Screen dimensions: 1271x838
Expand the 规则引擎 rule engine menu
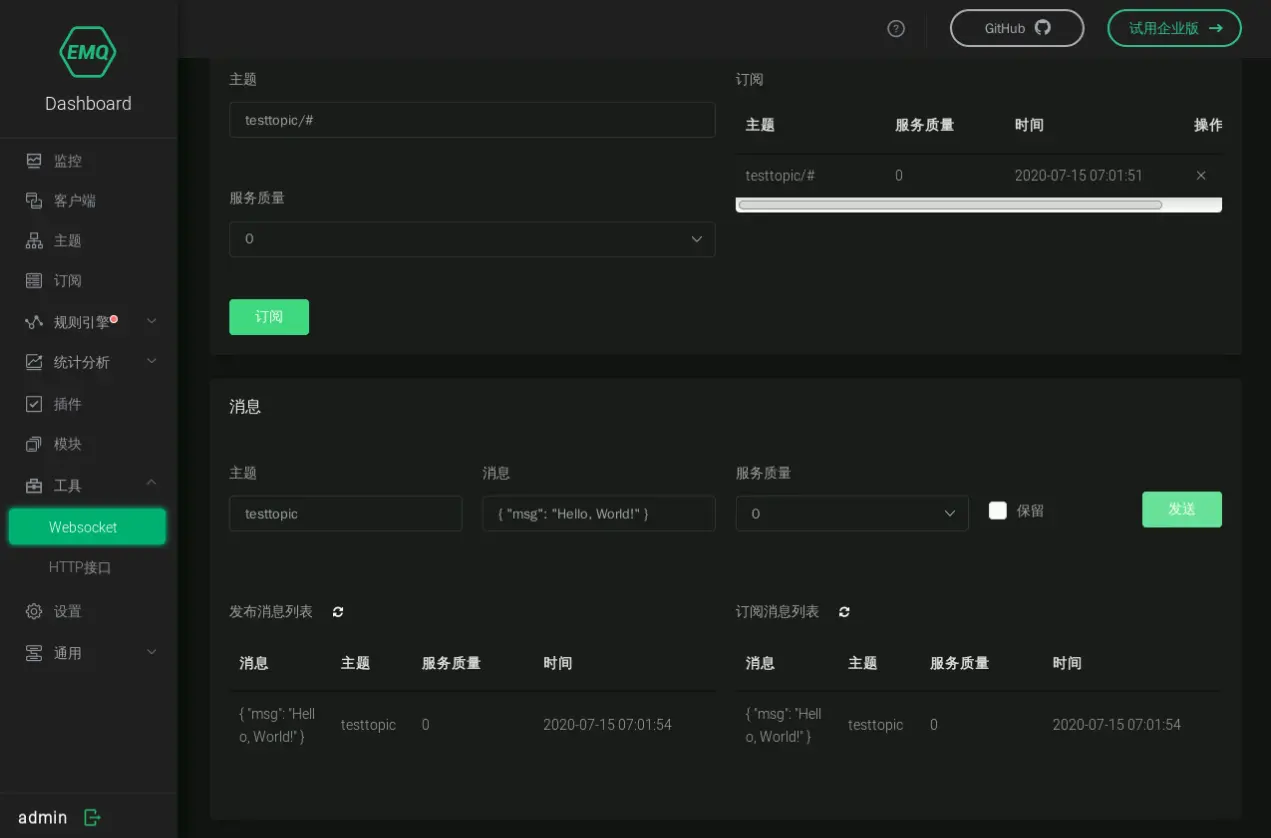[88, 322]
